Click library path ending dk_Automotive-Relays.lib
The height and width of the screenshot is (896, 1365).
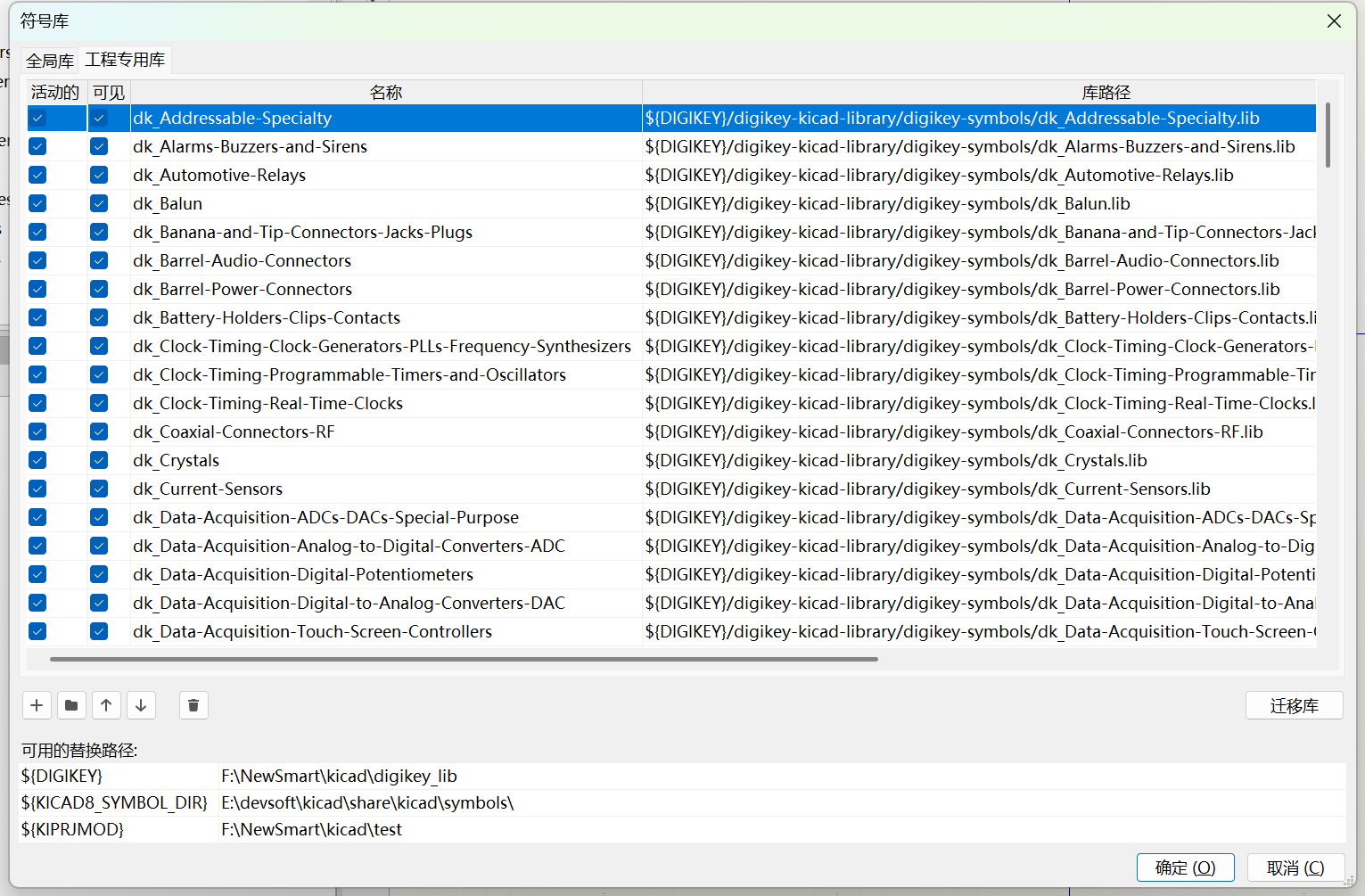pos(979,175)
